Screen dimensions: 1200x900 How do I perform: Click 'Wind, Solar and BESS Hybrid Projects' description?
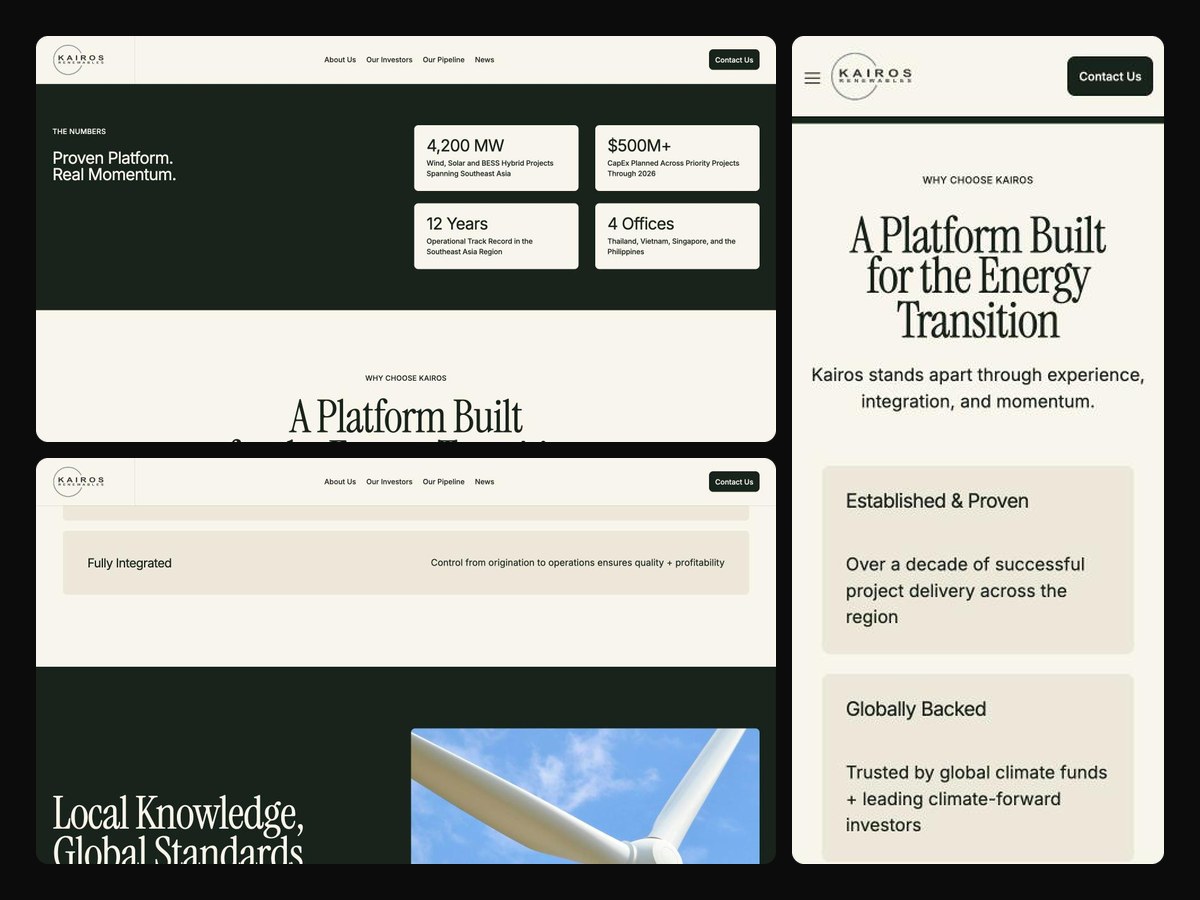click(x=490, y=168)
